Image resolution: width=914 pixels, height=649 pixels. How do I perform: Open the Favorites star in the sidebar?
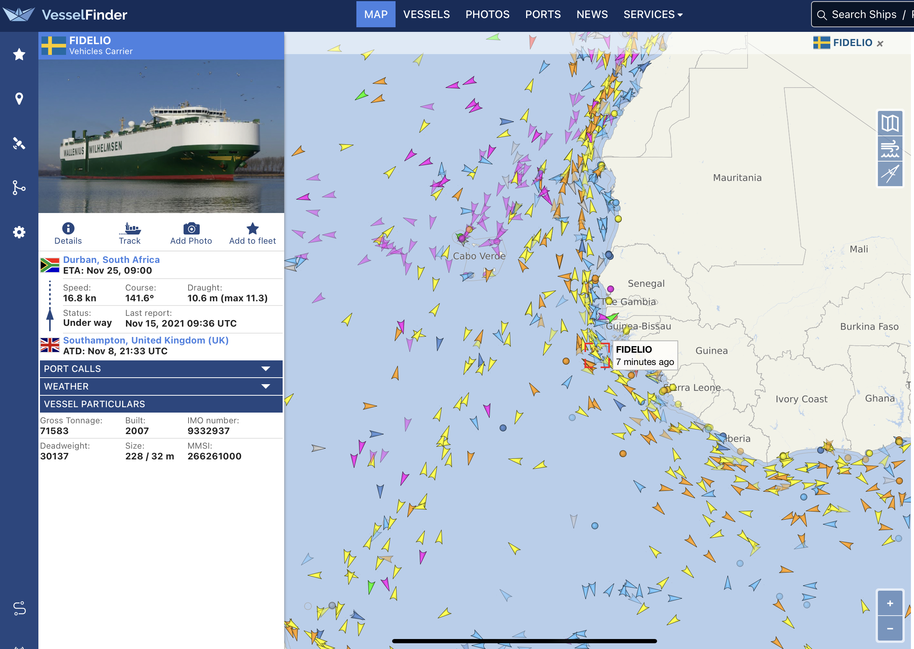(19, 54)
